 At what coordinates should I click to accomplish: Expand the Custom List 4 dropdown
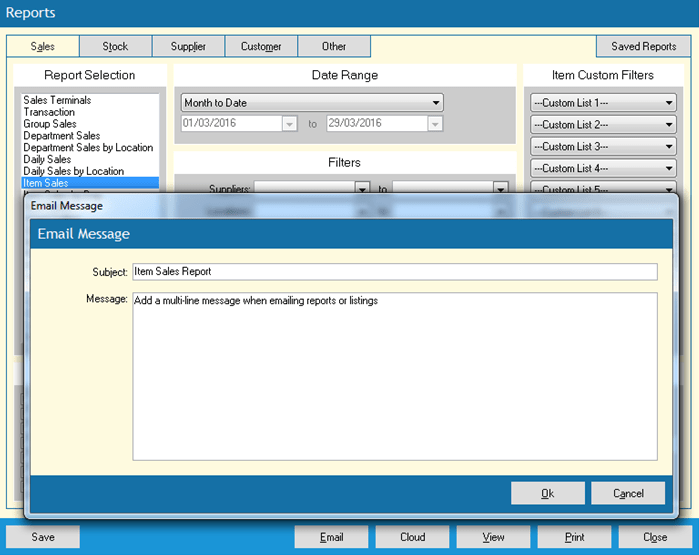(x=603, y=169)
